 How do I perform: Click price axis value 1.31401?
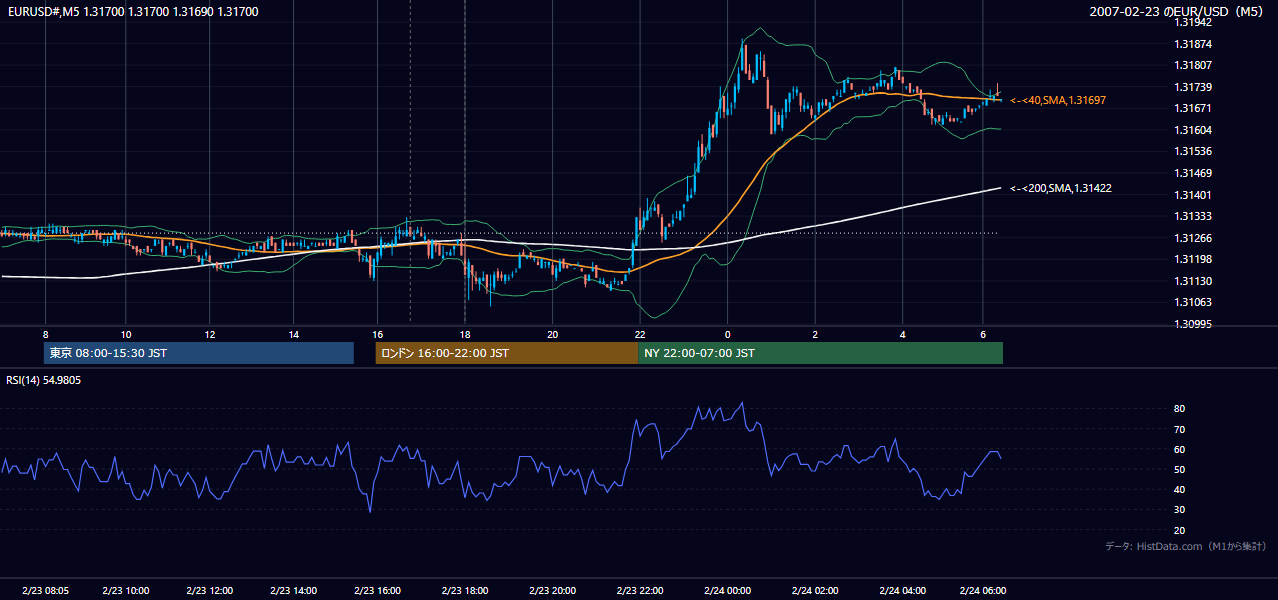[x=1192, y=195]
